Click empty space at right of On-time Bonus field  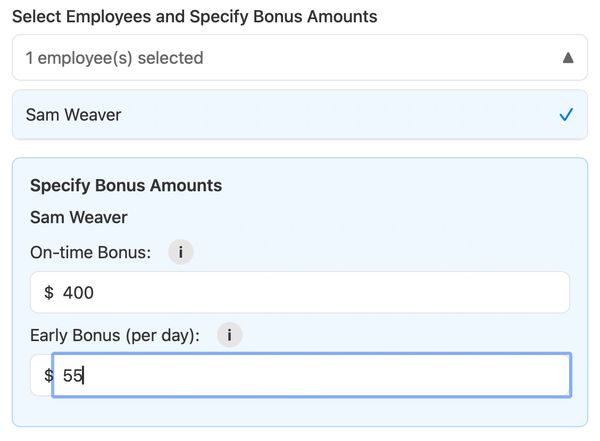click(x=480, y=292)
